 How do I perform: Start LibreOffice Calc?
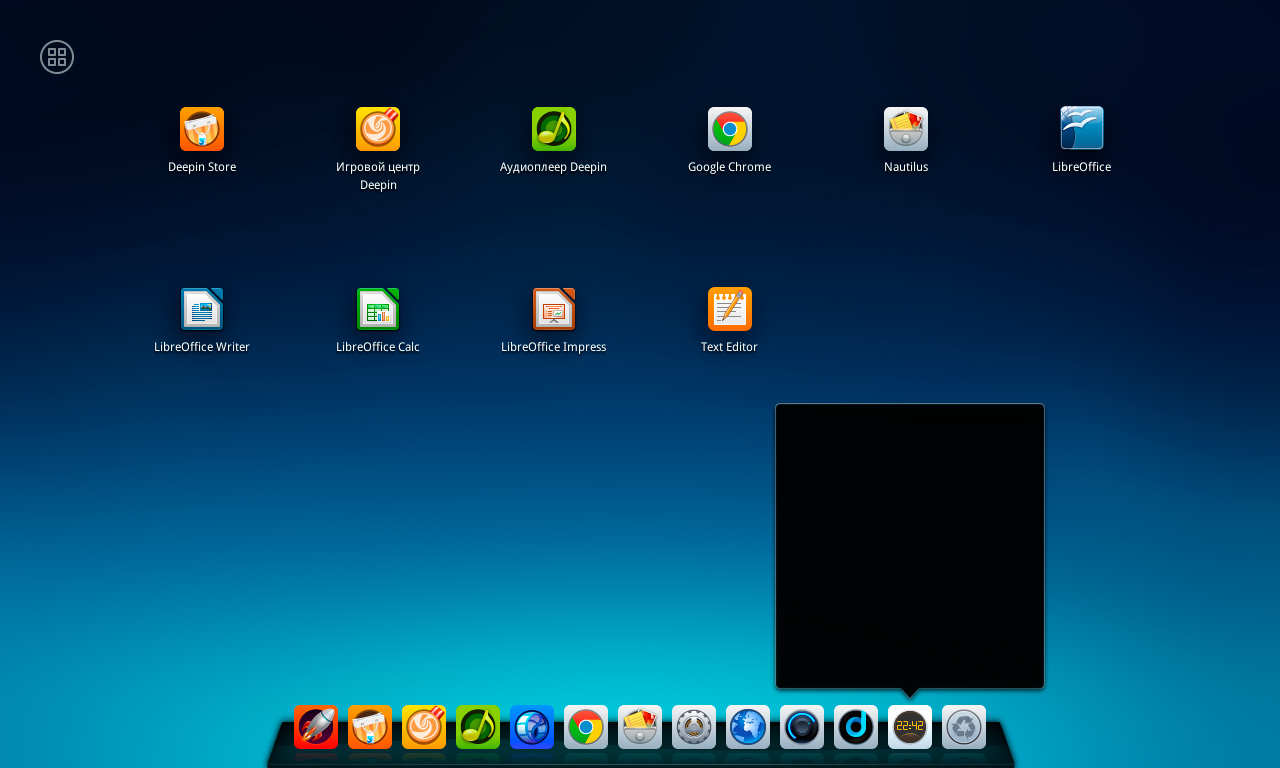coord(378,310)
